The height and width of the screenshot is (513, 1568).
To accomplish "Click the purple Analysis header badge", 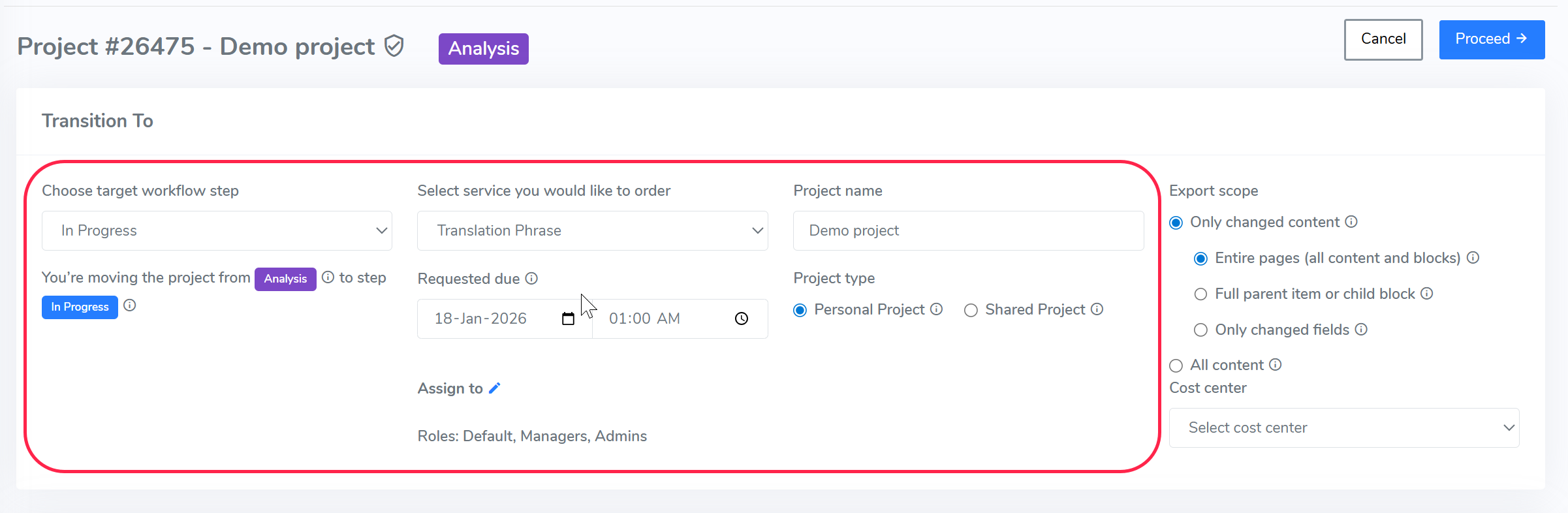I will tap(484, 49).
